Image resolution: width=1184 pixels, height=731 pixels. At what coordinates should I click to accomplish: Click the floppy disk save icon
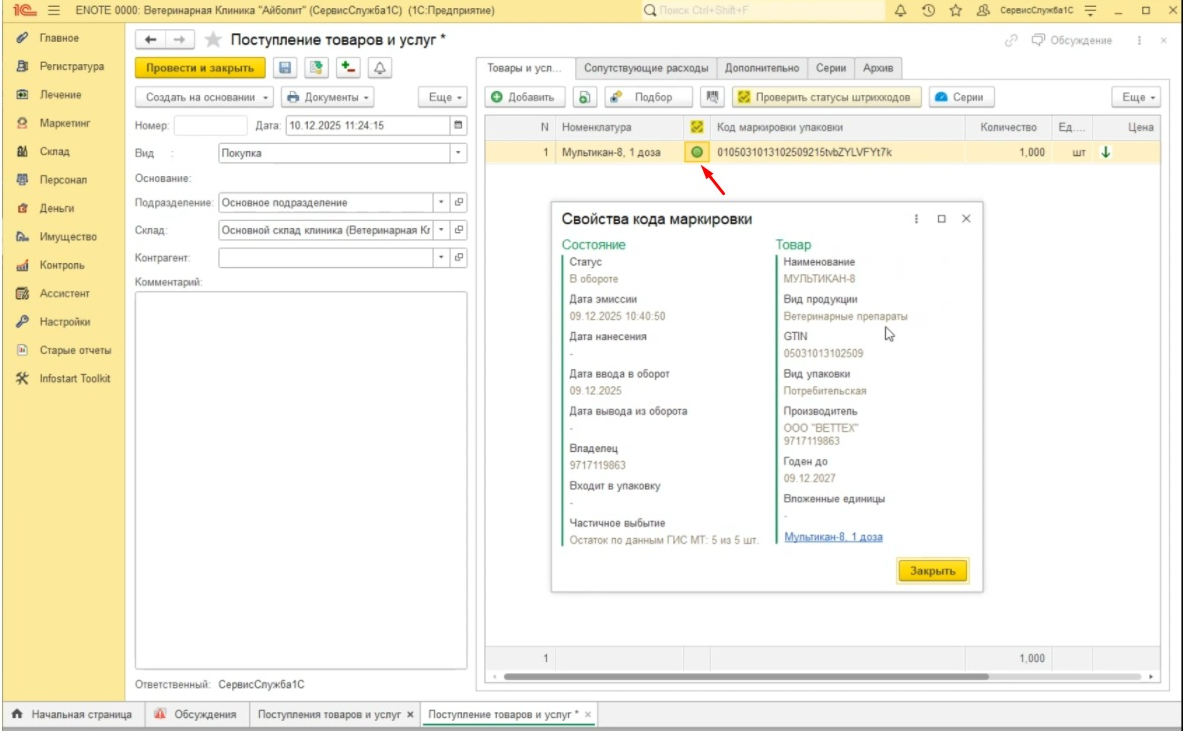286,68
